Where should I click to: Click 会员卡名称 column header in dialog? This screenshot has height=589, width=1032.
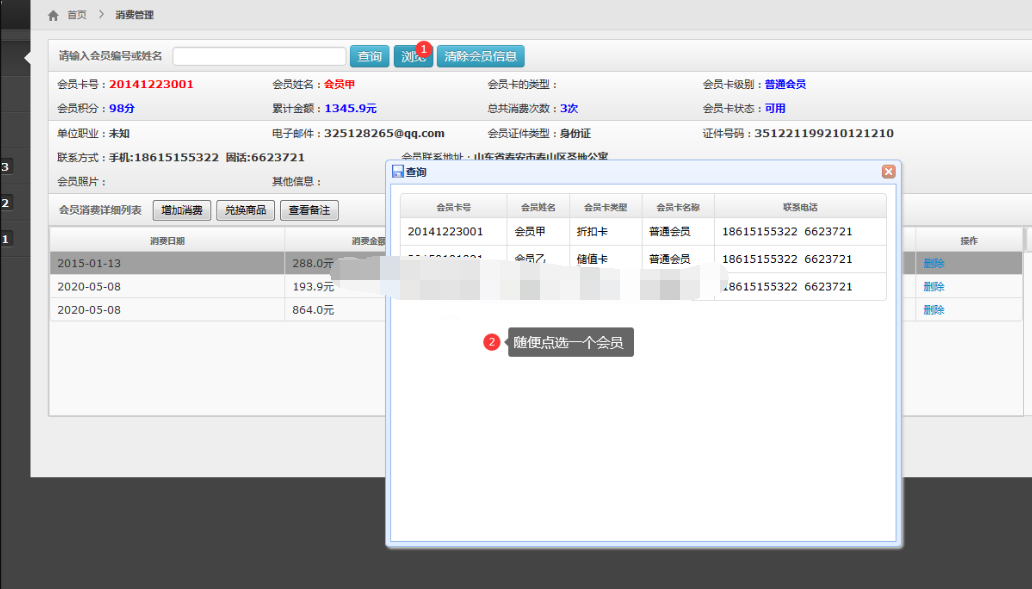(678, 207)
